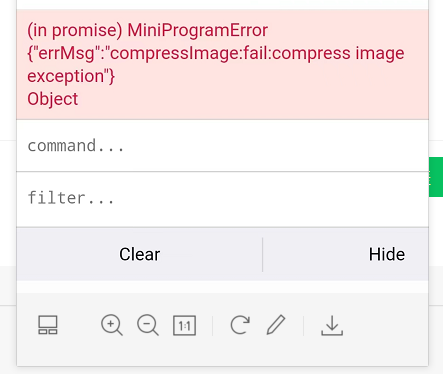Reset image to 1:1 actual size
Image resolution: width=443 pixels, height=374 pixels.
[x=184, y=325]
